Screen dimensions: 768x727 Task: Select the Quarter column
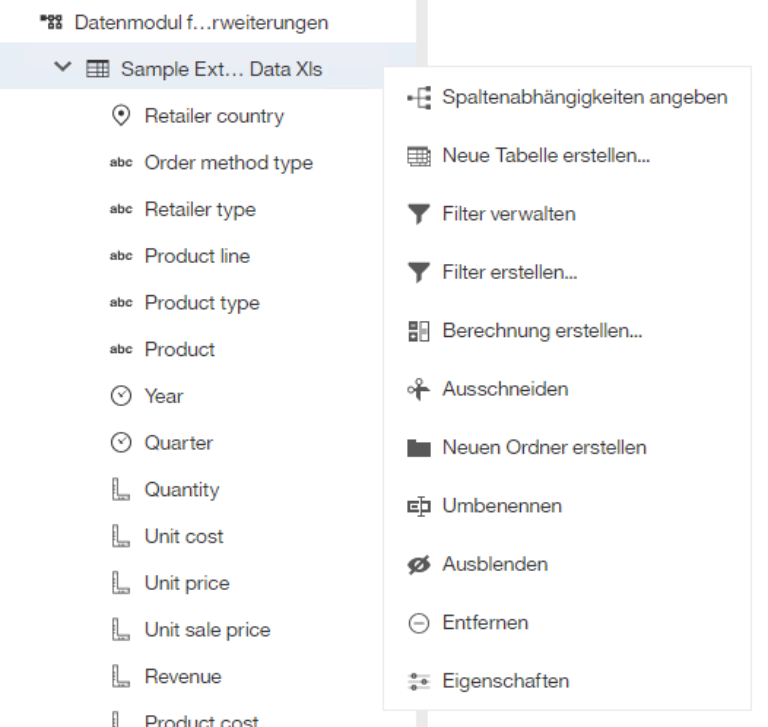coord(179,443)
